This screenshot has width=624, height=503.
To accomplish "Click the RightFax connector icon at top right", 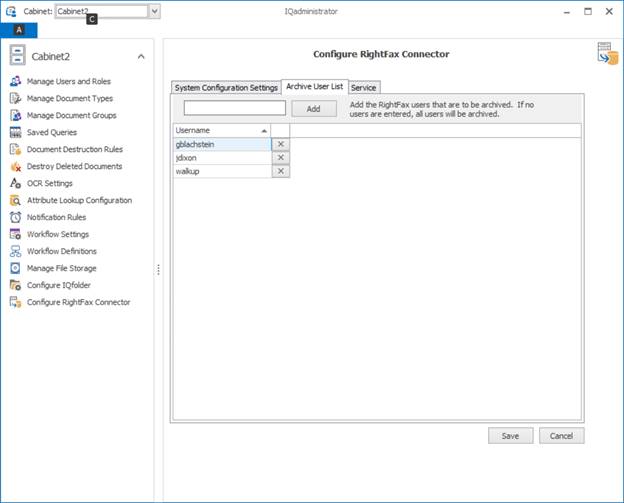I will tap(608, 53).
